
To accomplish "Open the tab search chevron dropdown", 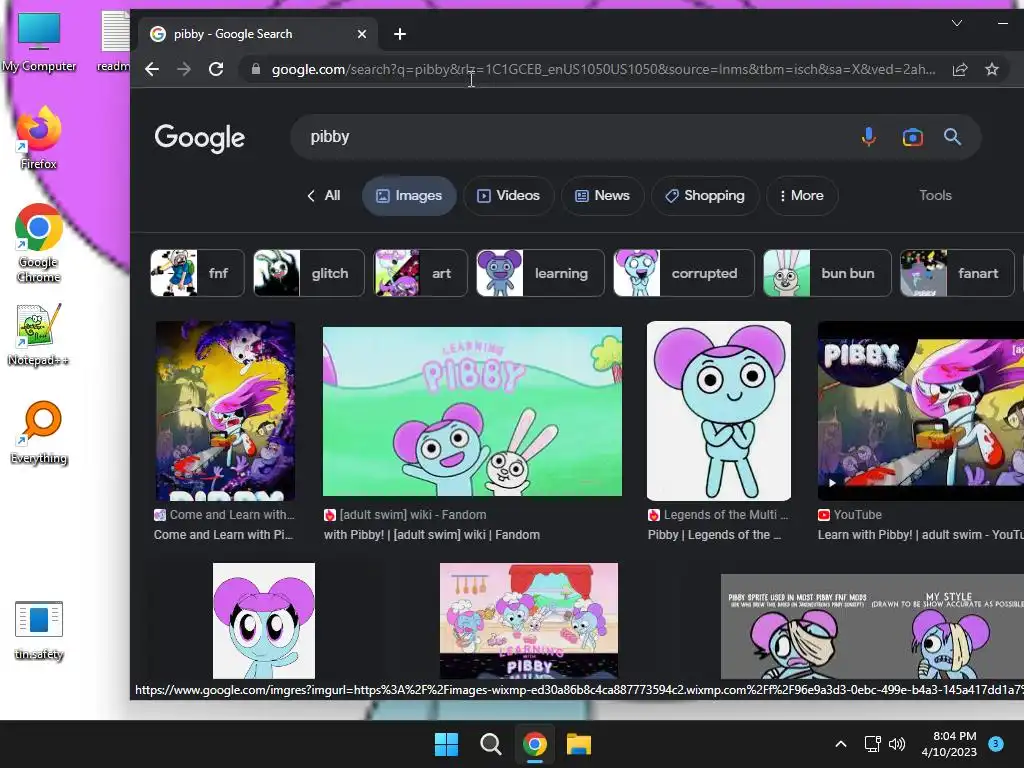I will tap(957, 24).
